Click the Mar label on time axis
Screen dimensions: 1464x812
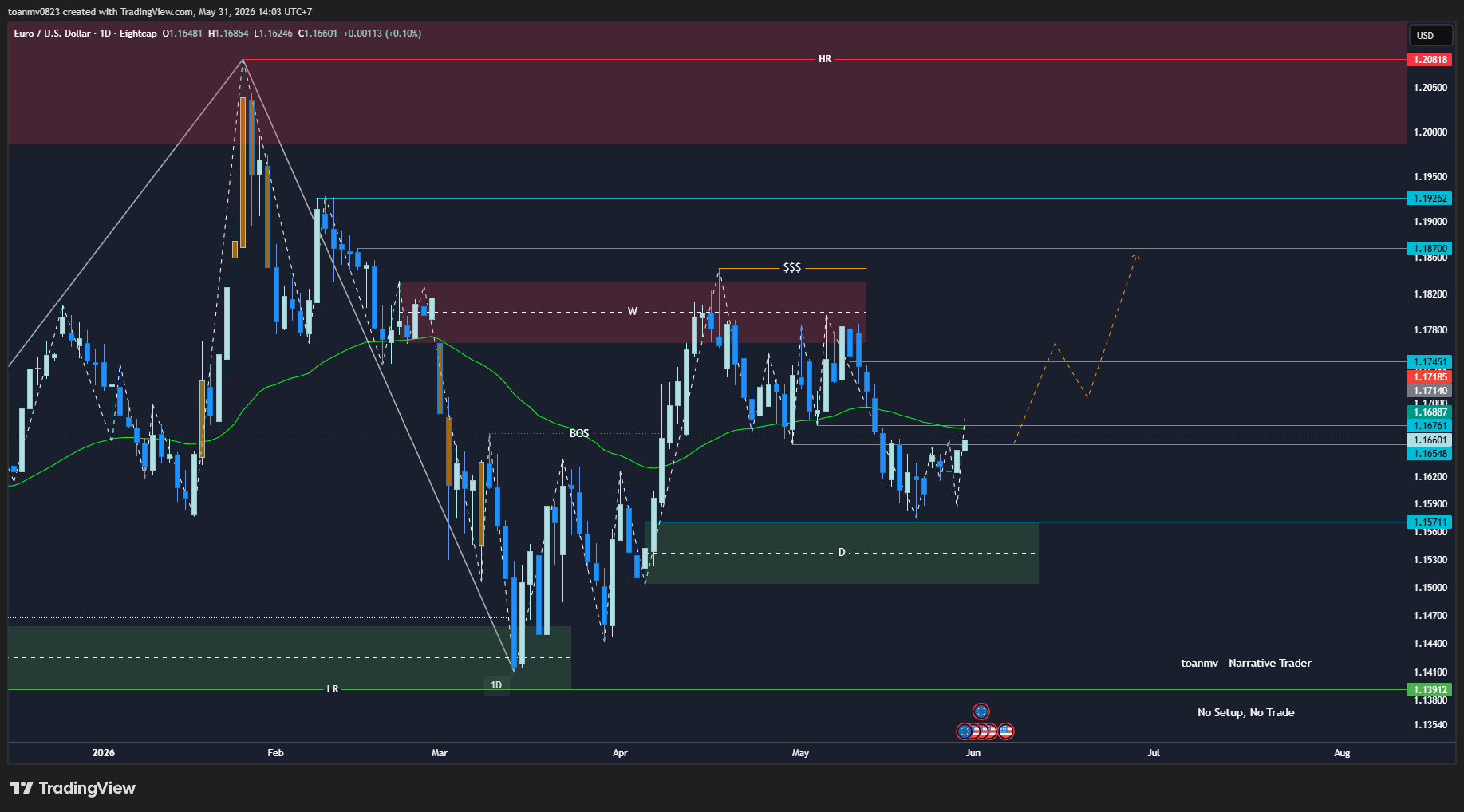440,753
